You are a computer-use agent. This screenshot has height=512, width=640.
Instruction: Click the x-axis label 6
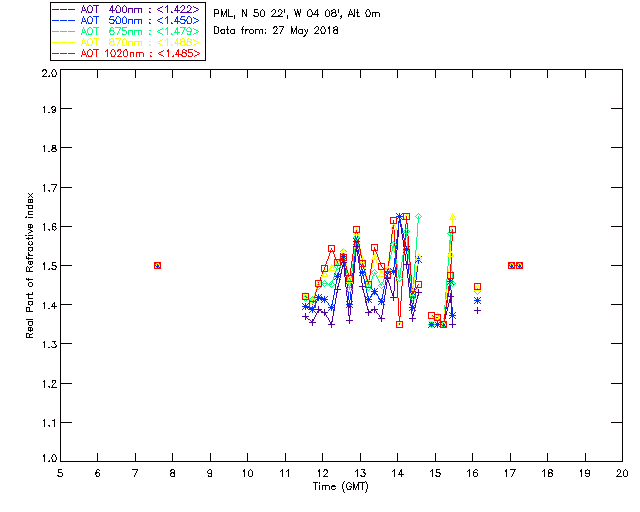pyautogui.click(x=98, y=473)
